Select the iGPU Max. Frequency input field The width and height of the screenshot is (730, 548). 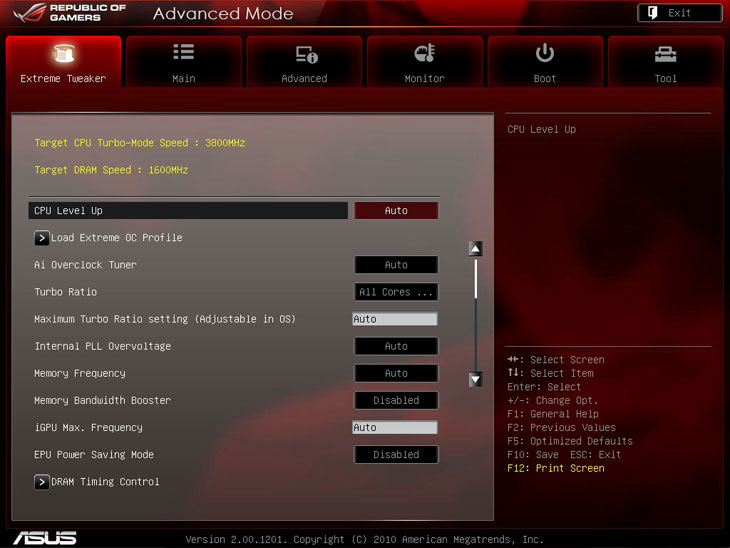tap(395, 427)
